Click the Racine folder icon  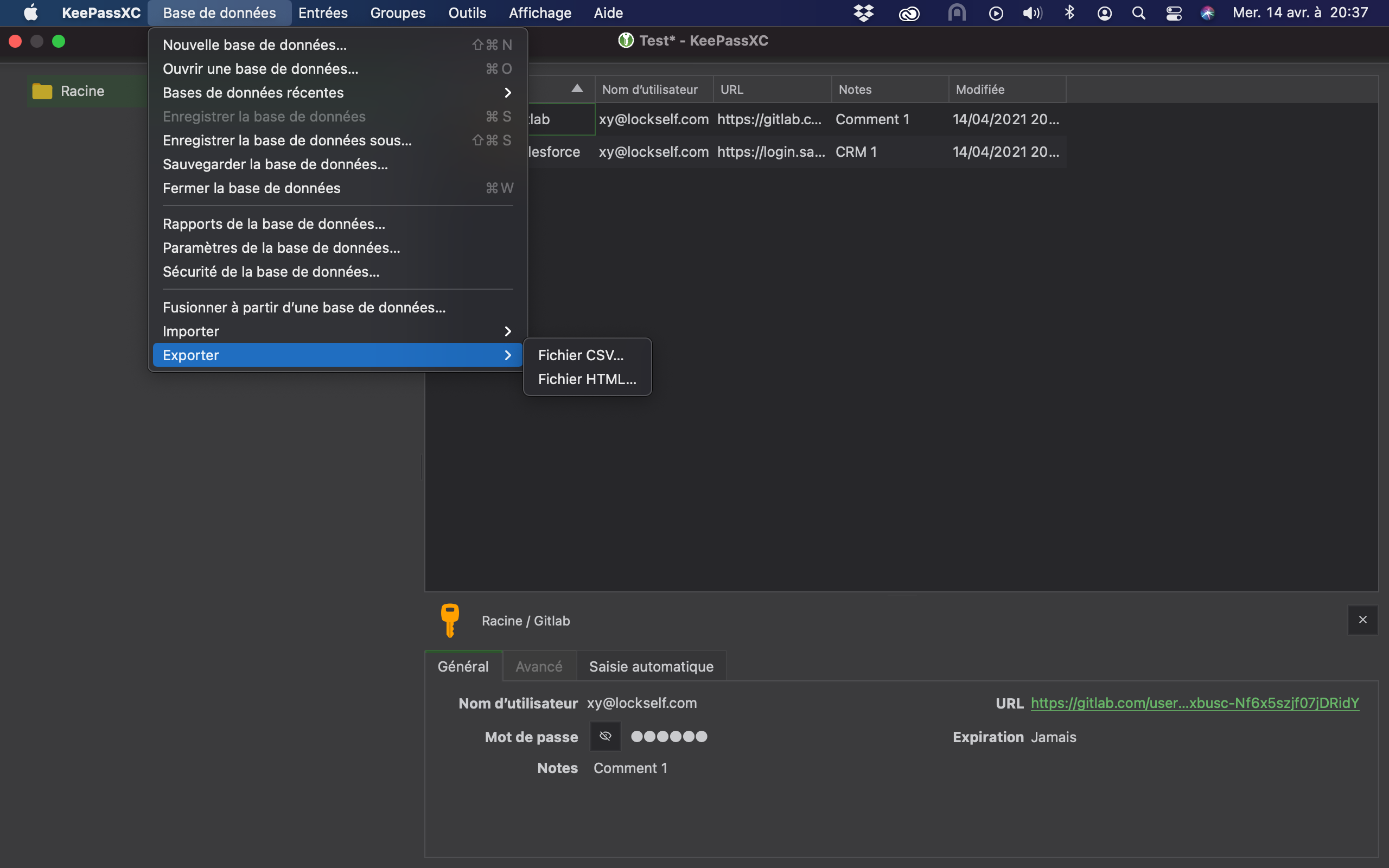pos(42,91)
